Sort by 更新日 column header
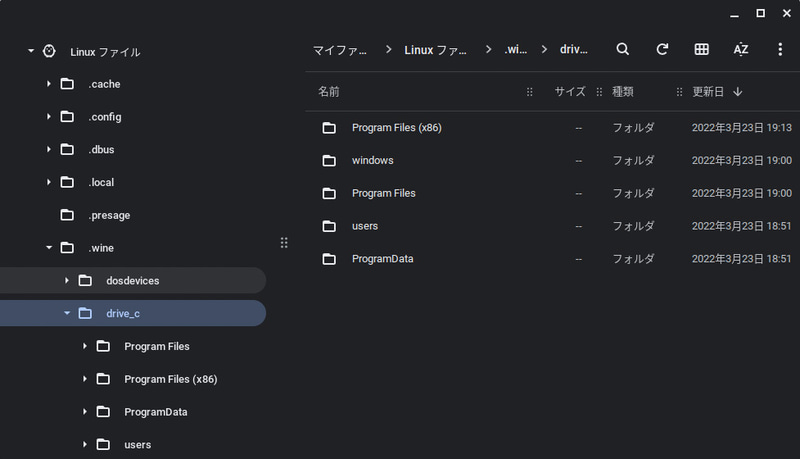 [708, 92]
